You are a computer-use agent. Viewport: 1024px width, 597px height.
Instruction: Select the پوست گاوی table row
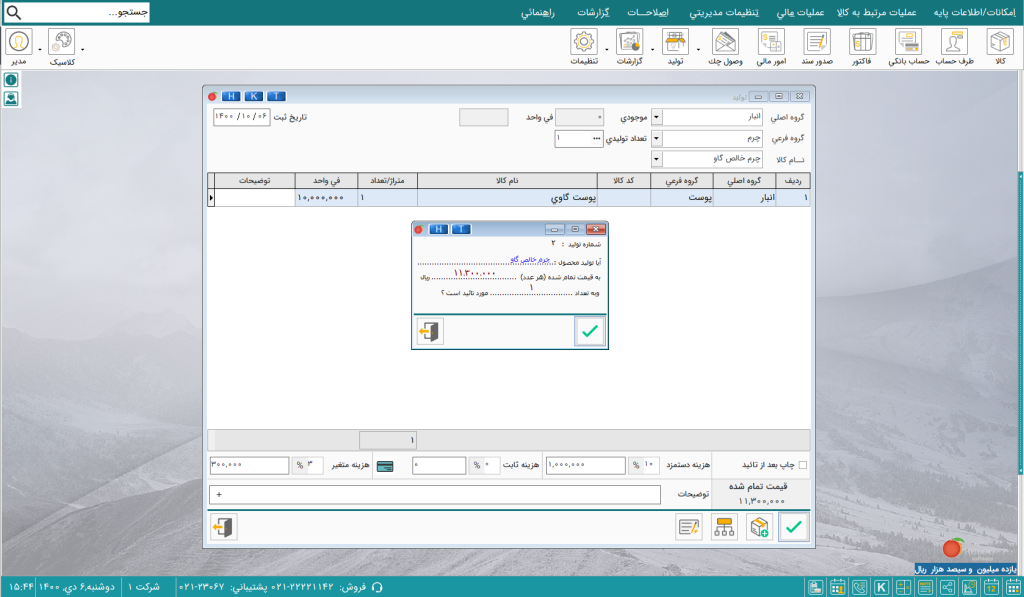click(509, 197)
